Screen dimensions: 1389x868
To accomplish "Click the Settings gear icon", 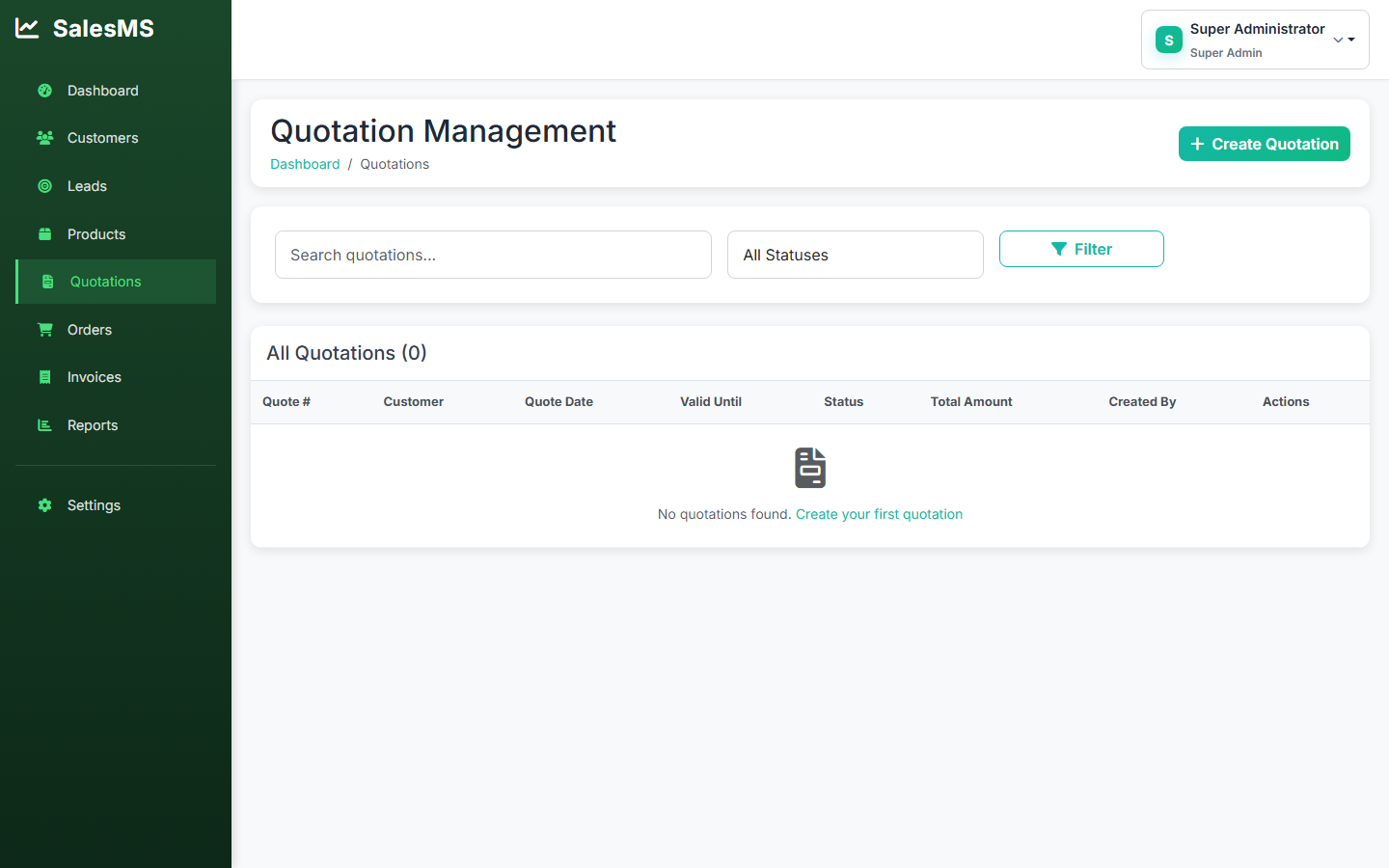I will click(44, 505).
